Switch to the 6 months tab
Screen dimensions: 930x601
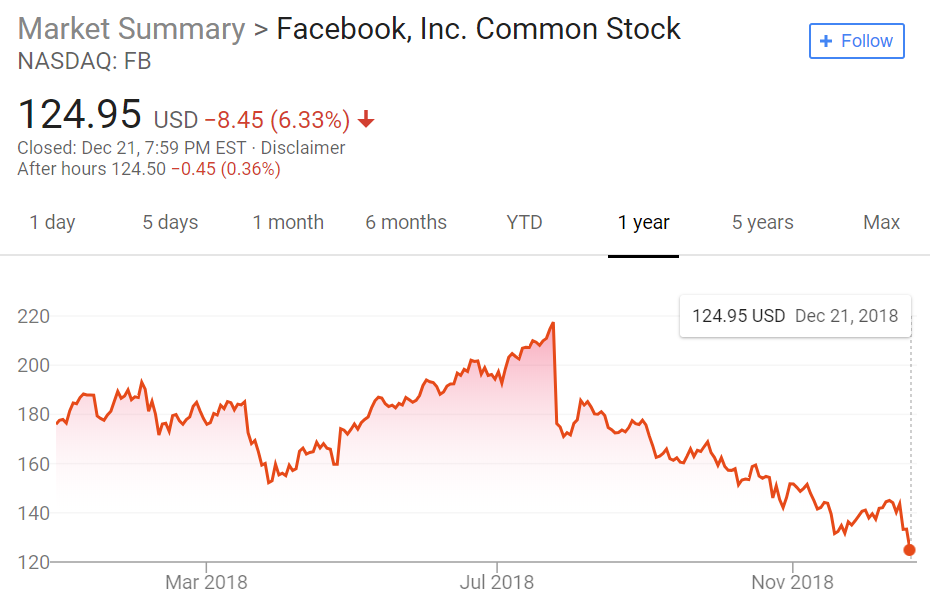pos(406,222)
